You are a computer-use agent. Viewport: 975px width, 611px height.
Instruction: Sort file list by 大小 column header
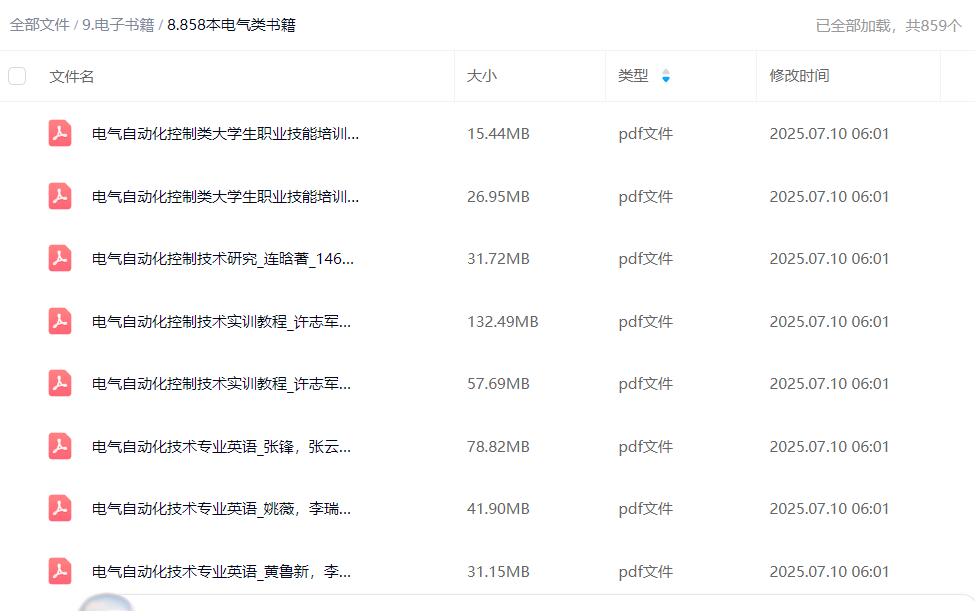(481, 76)
